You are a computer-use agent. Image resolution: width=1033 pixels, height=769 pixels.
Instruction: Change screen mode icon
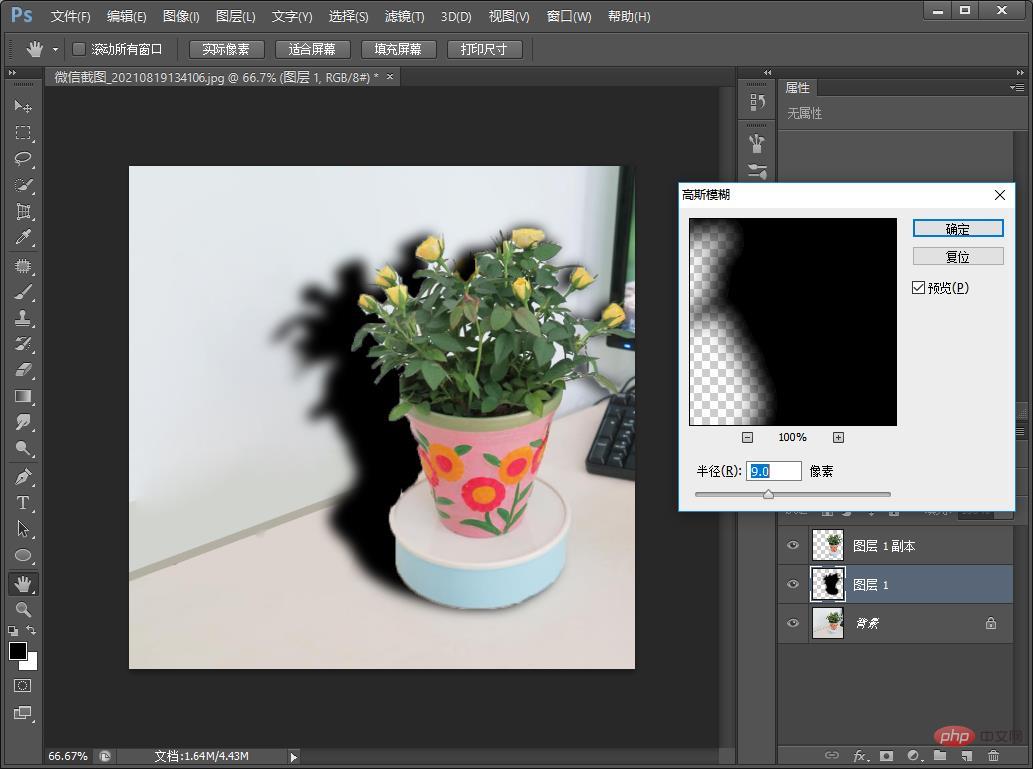click(22, 713)
